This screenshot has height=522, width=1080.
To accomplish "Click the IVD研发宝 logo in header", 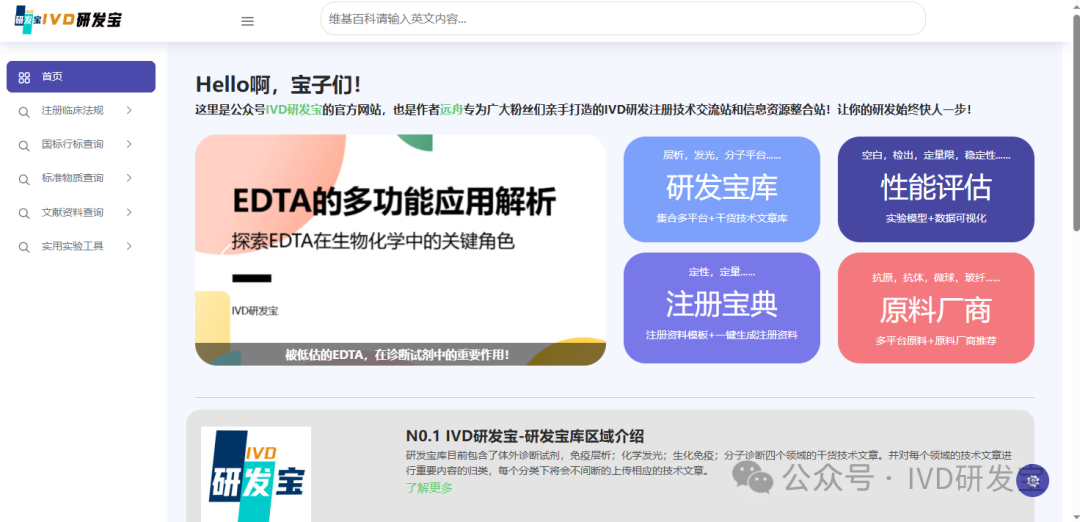I will [68, 20].
